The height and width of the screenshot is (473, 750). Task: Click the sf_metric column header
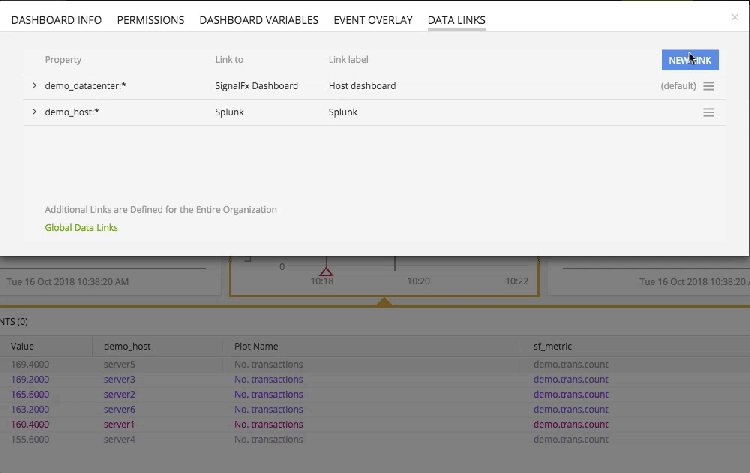pyautogui.click(x=556, y=346)
